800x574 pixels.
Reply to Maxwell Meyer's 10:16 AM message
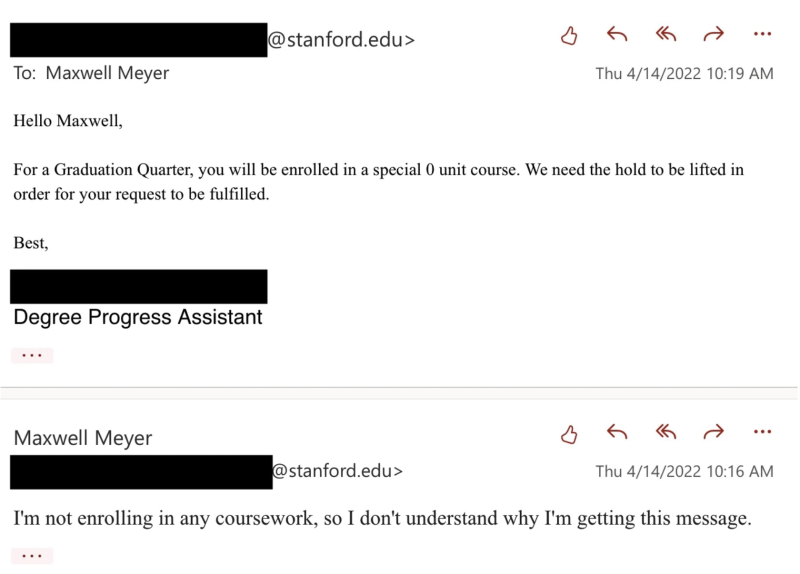point(617,432)
